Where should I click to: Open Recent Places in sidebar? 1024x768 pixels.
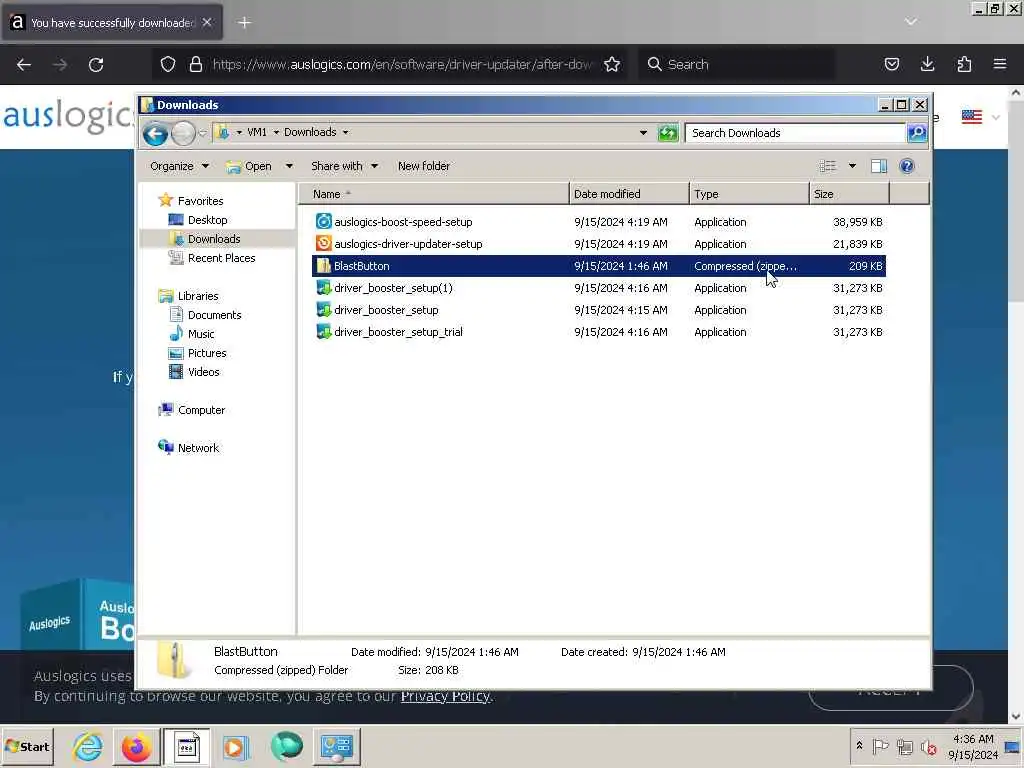coord(221,258)
